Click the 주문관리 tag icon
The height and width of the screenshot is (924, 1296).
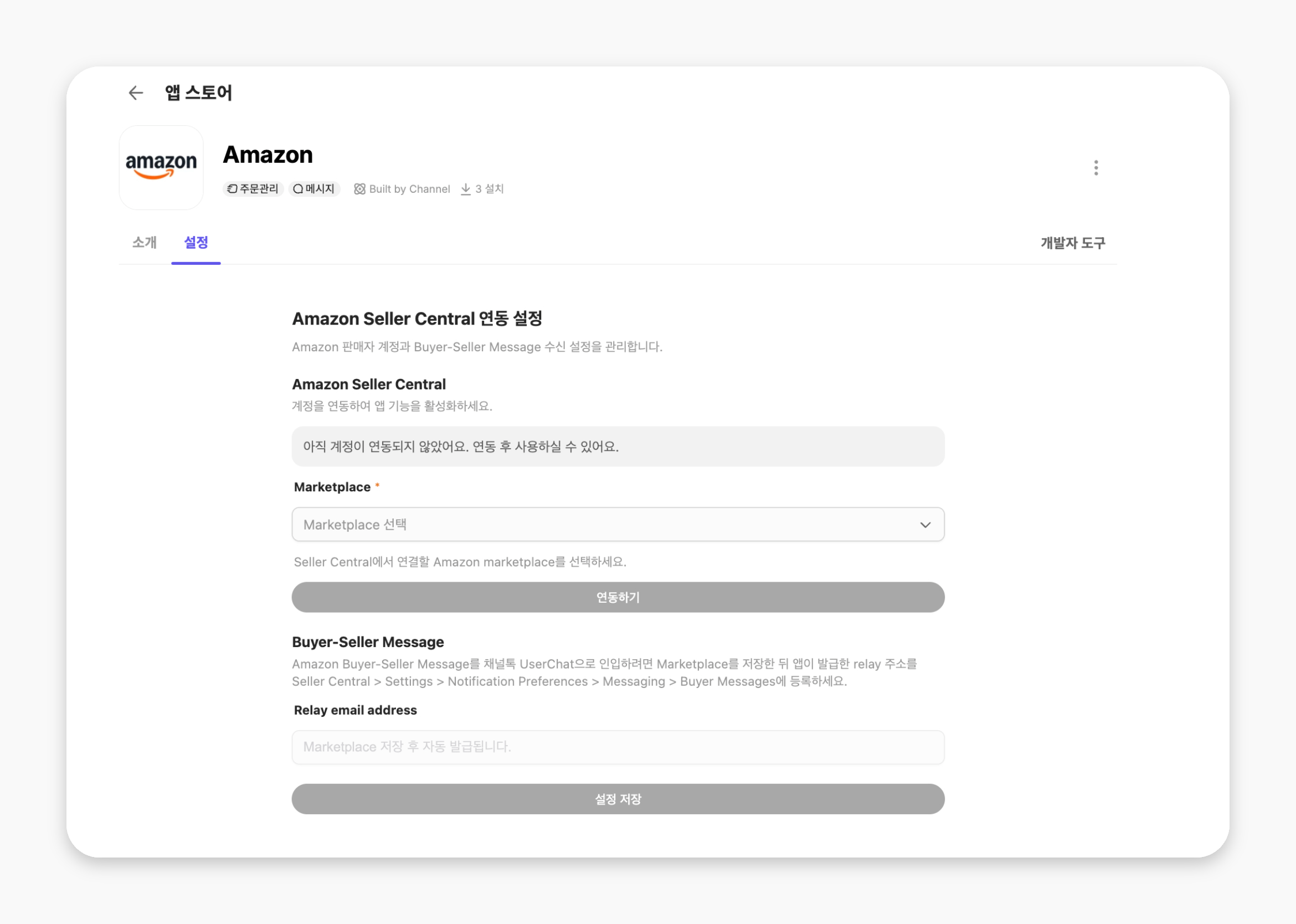click(x=232, y=189)
